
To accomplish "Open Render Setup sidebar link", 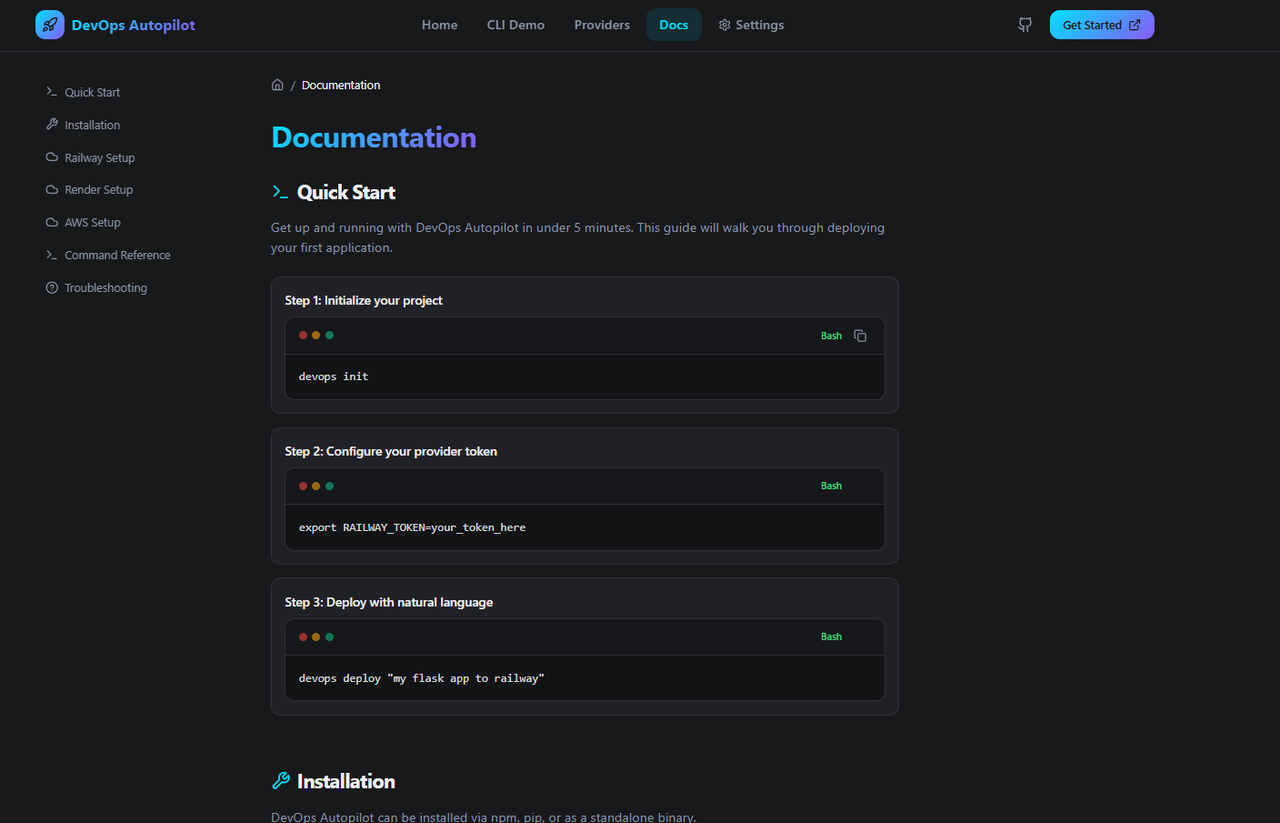I will click(99, 190).
